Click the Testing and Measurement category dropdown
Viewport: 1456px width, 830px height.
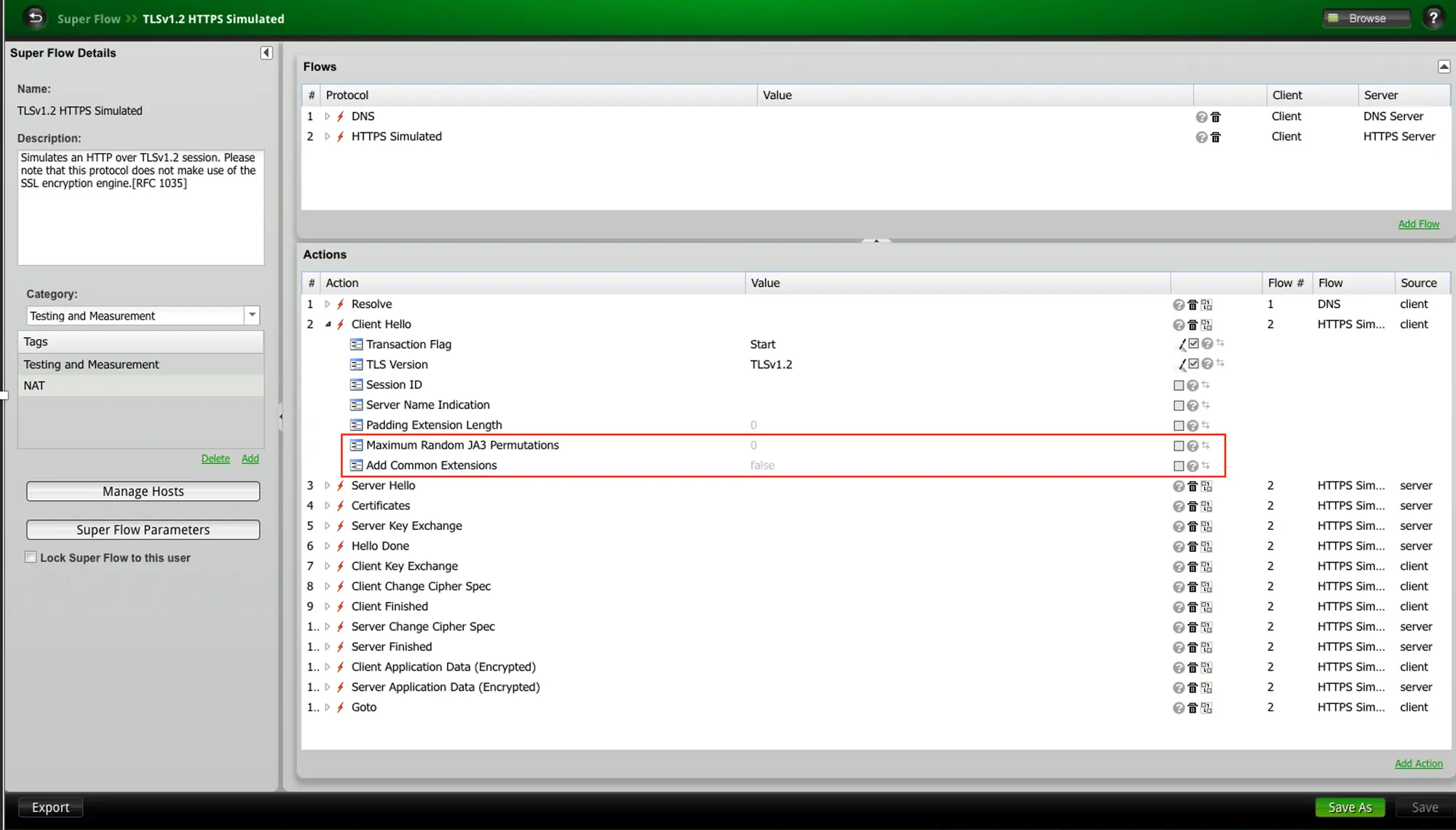(142, 315)
